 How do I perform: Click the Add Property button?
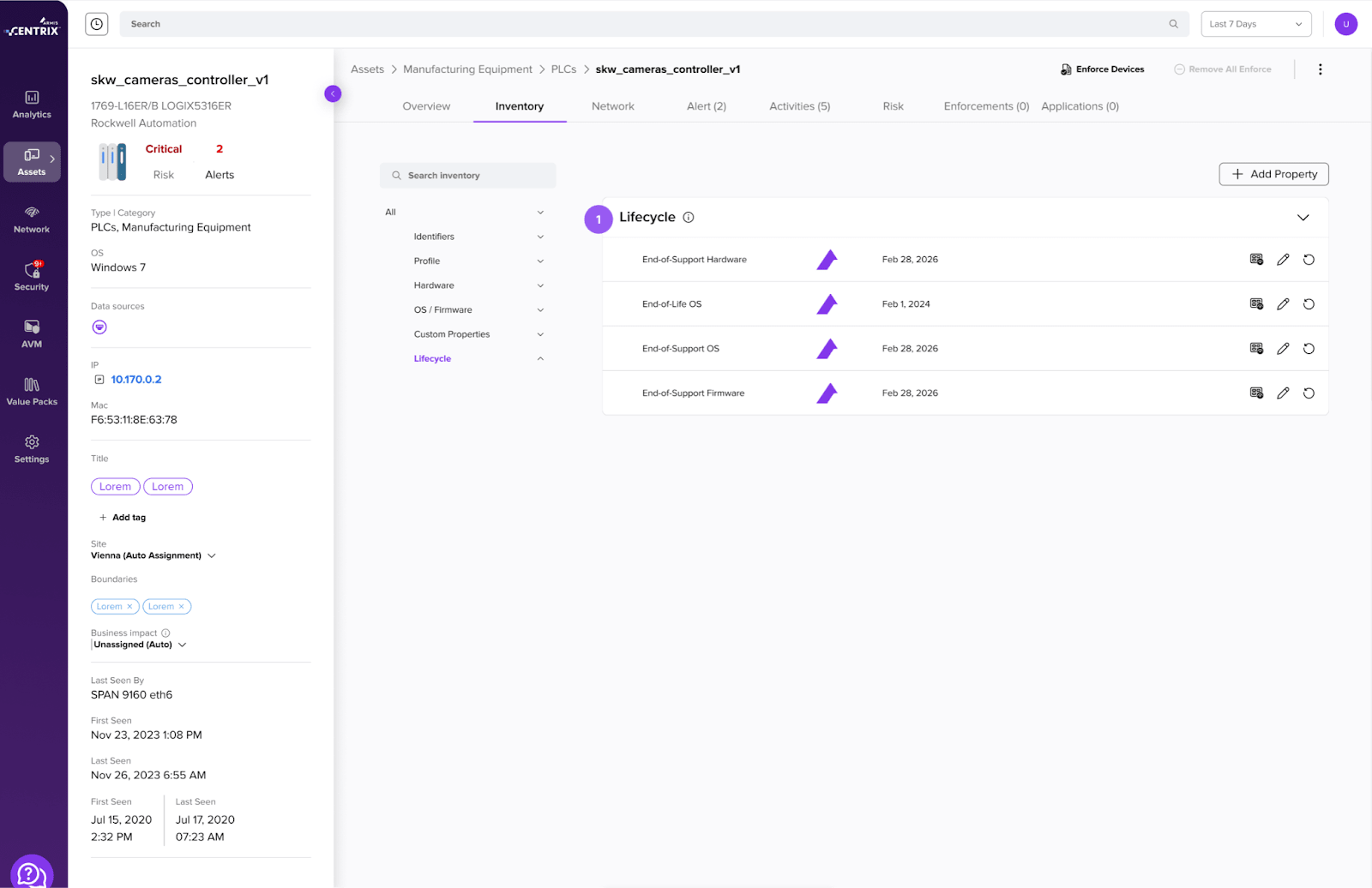coord(1273,174)
